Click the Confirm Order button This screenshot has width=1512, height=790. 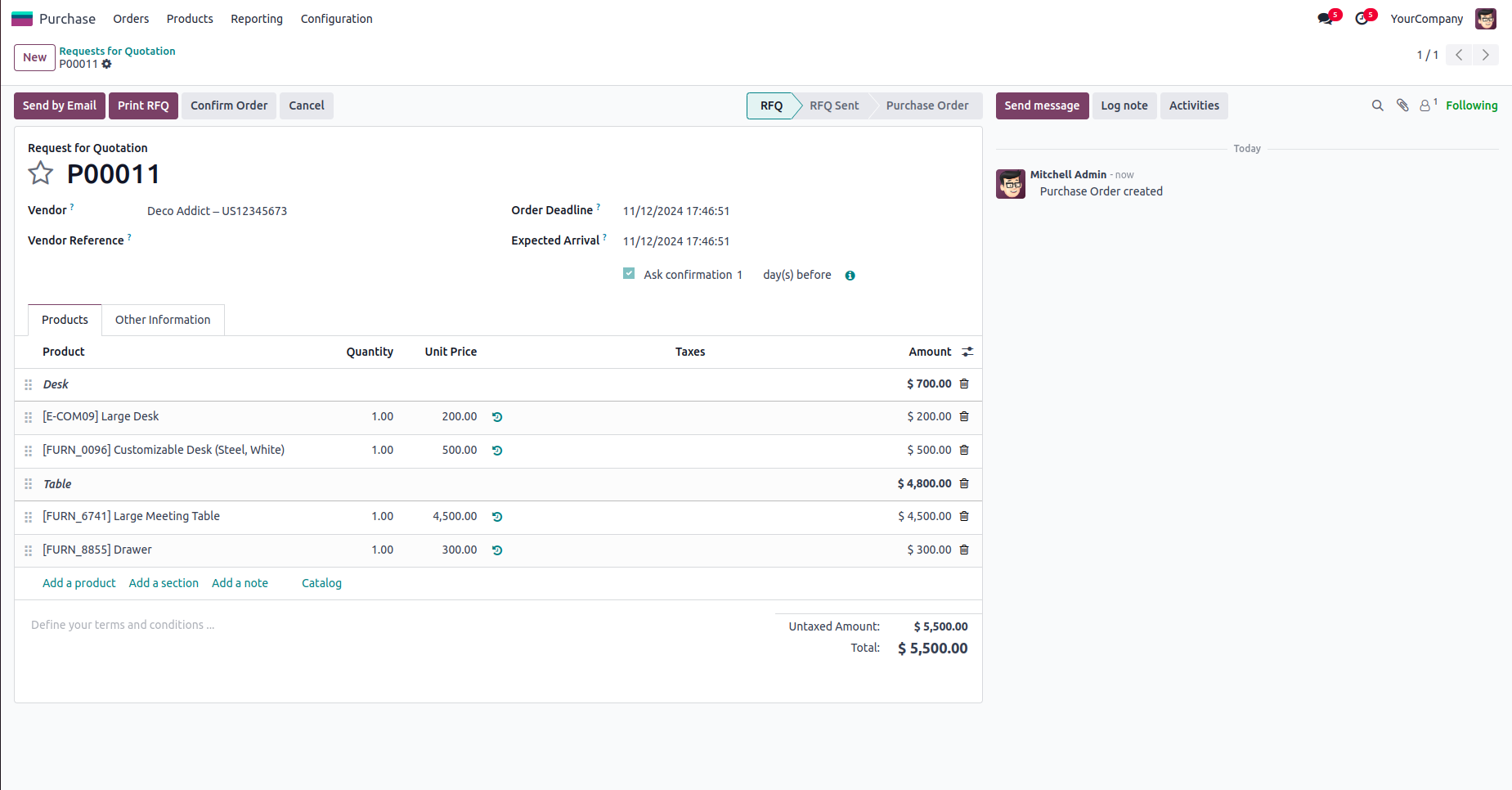tap(229, 105)
